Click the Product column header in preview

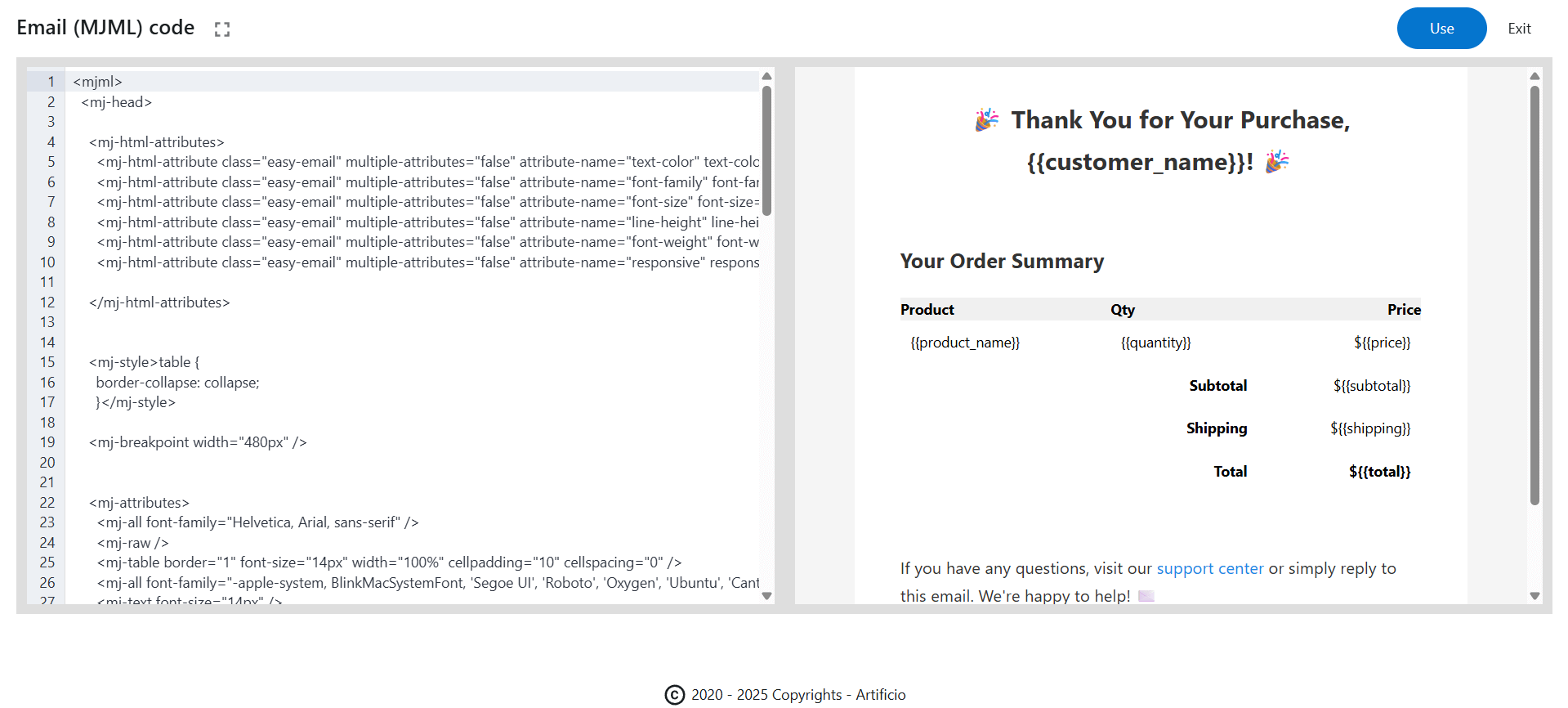tap(927, 310)
